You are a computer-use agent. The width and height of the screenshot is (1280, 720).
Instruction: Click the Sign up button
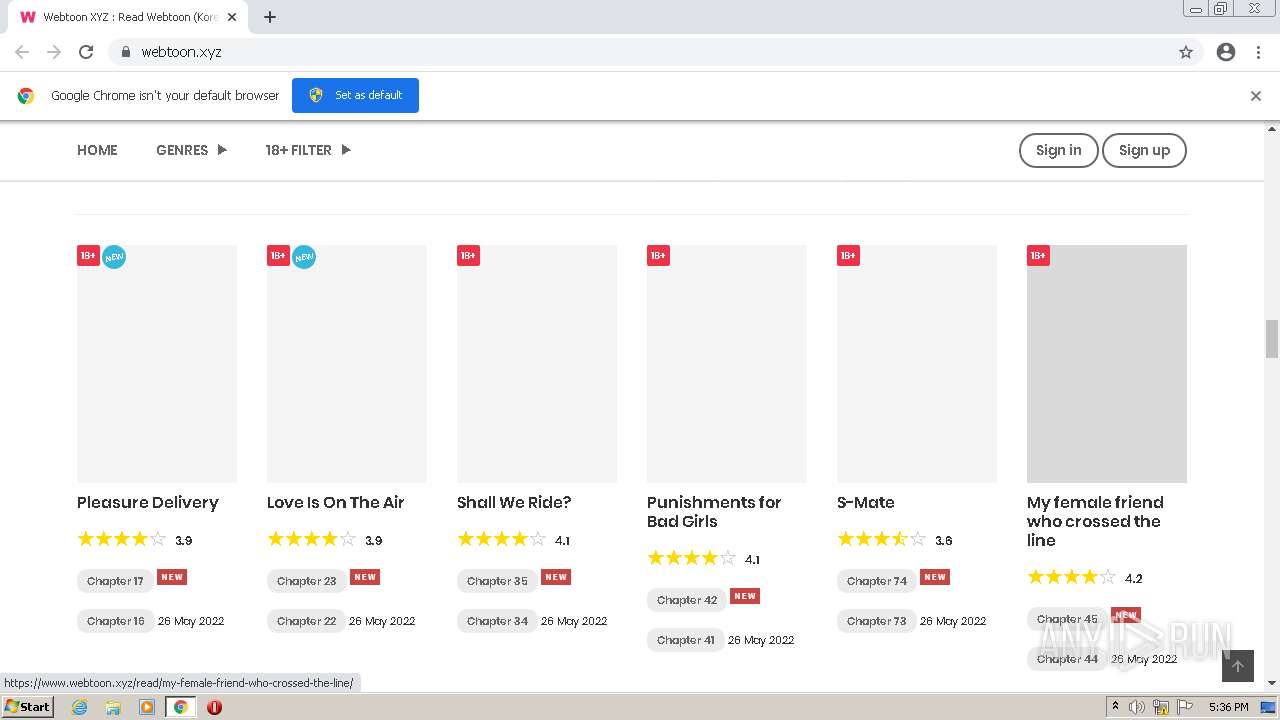[1144, 150]
